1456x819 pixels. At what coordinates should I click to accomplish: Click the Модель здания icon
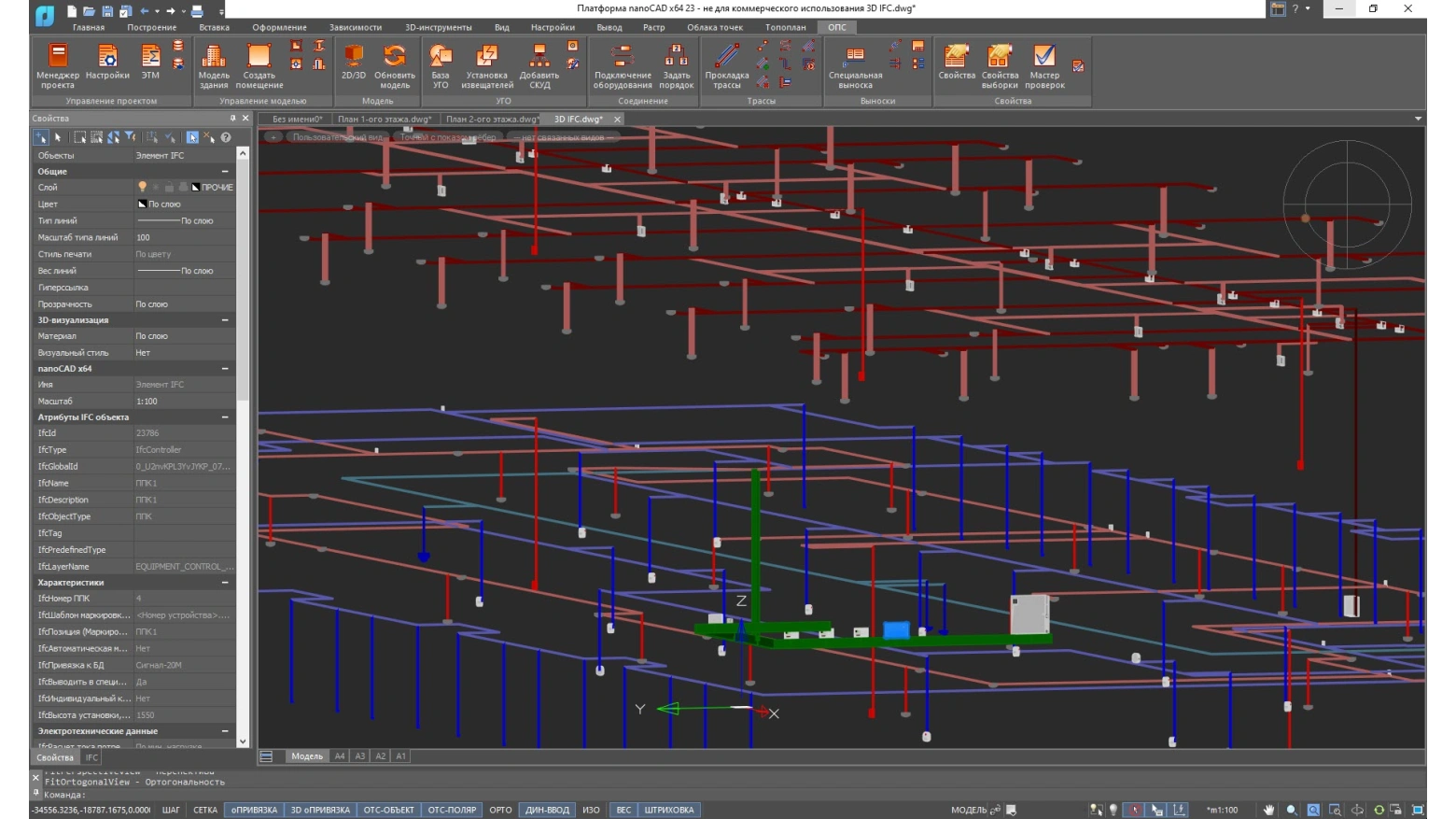point(213,65)
